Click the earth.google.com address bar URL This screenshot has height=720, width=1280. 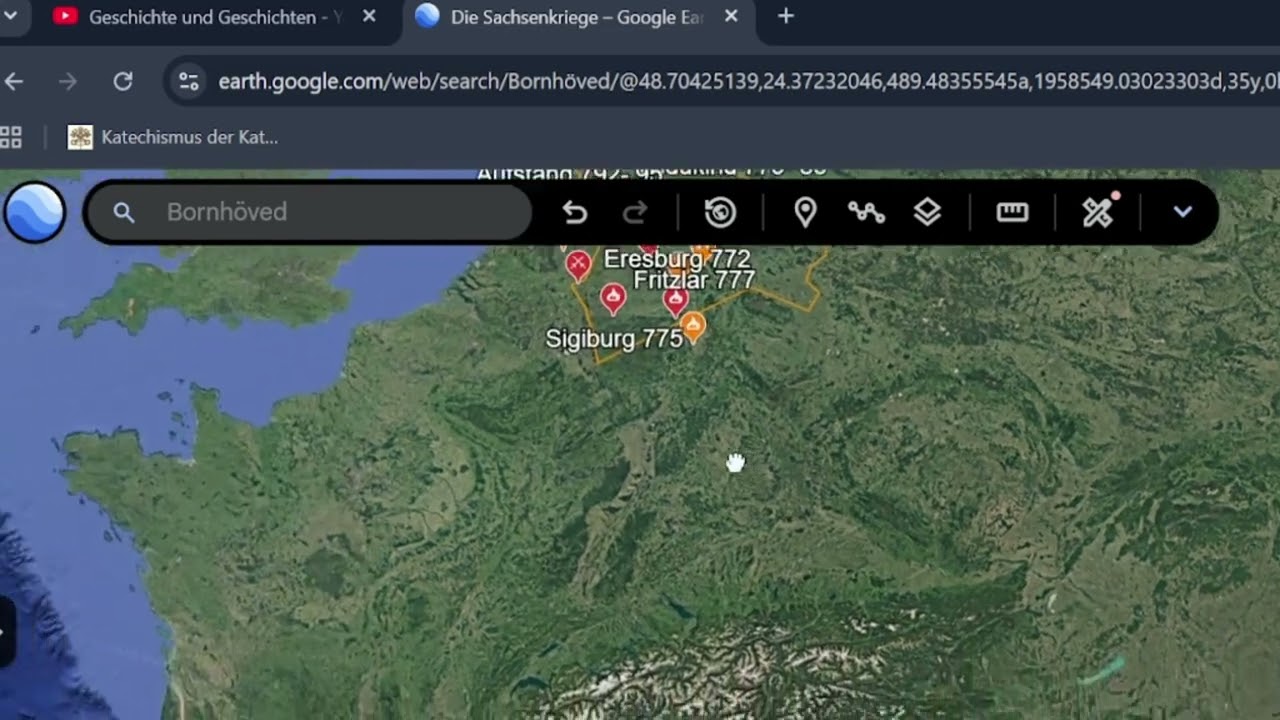pyautogui.click(x=748, y=81)
